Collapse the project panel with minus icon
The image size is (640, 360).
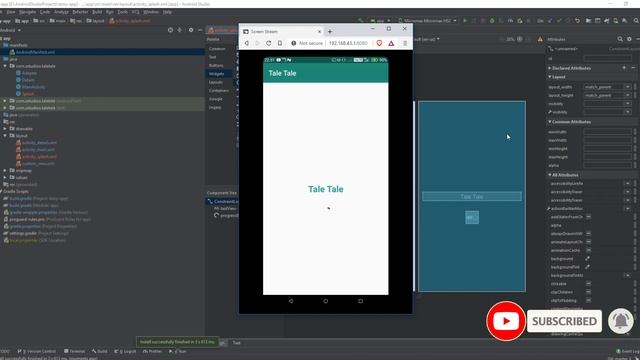200,30
